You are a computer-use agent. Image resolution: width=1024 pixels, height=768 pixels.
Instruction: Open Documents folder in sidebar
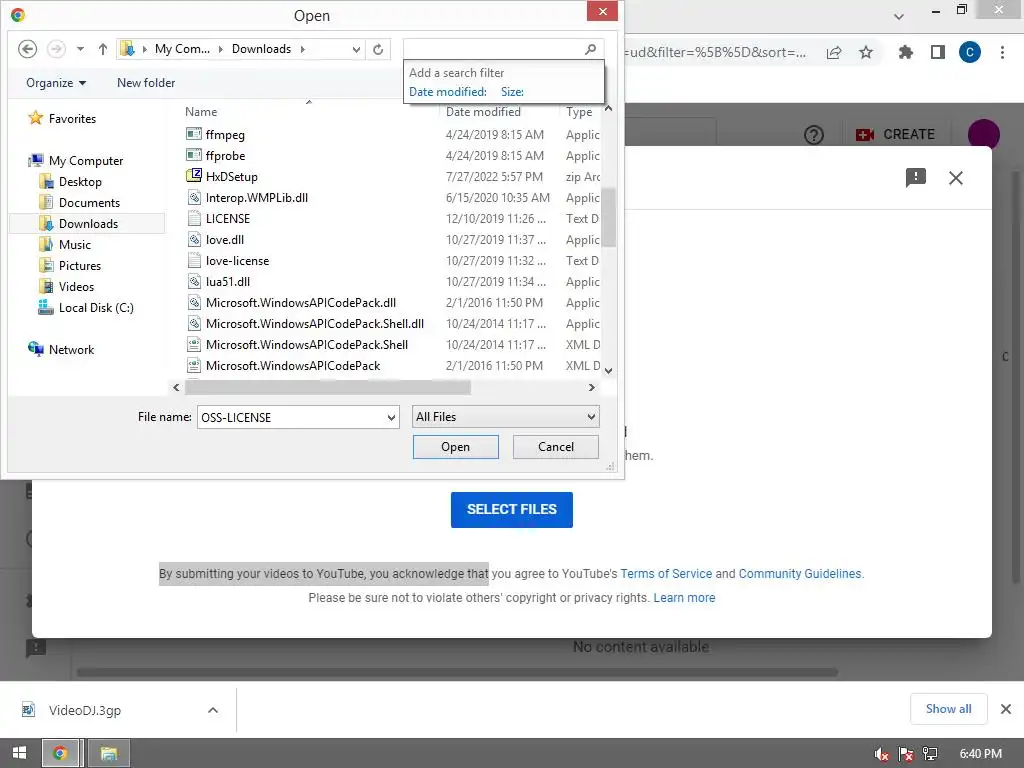(80, 202)
